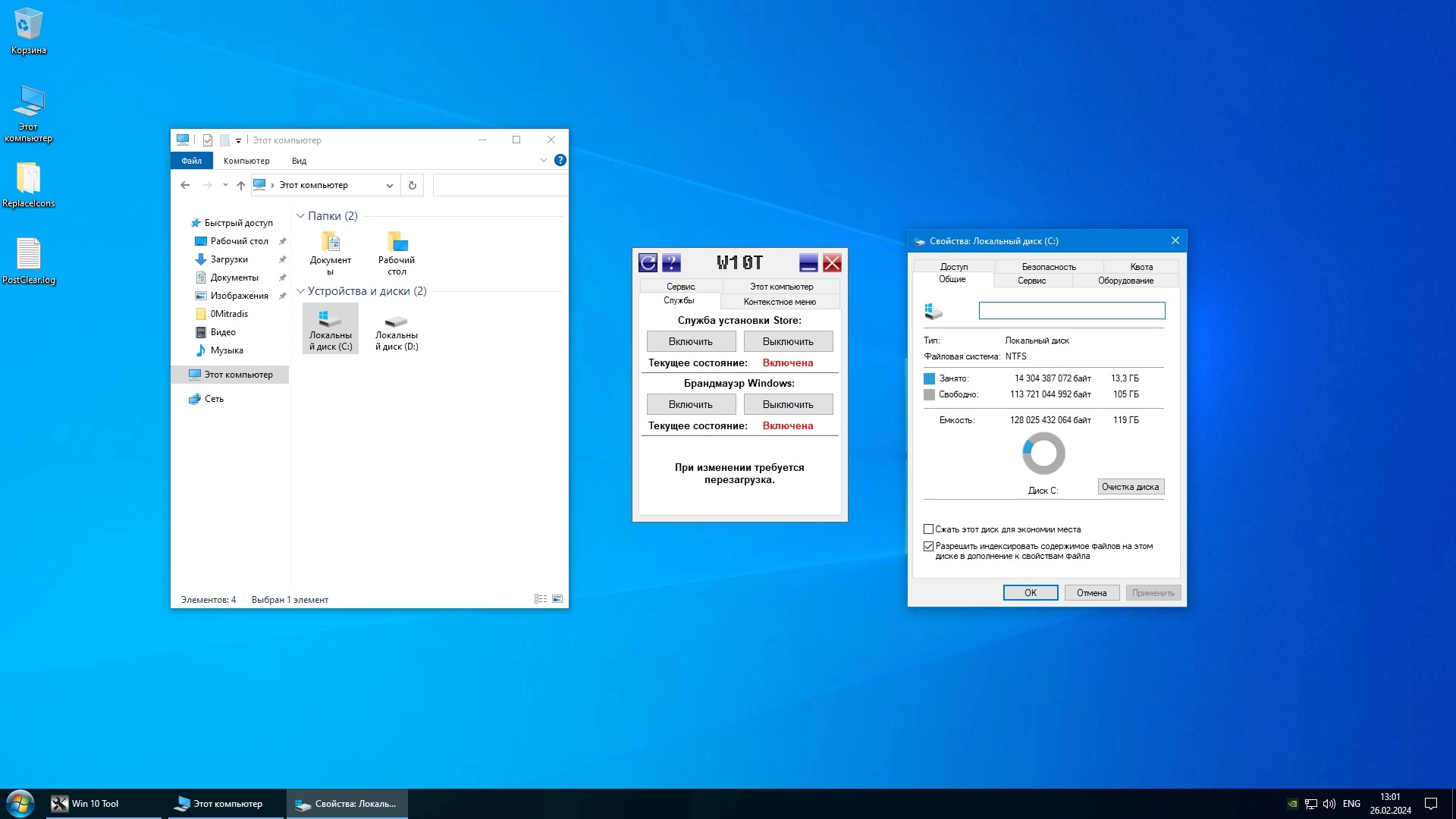Open the address bar history dropdown
This screenshot has height=819, width=1456.
click(389, 185)
